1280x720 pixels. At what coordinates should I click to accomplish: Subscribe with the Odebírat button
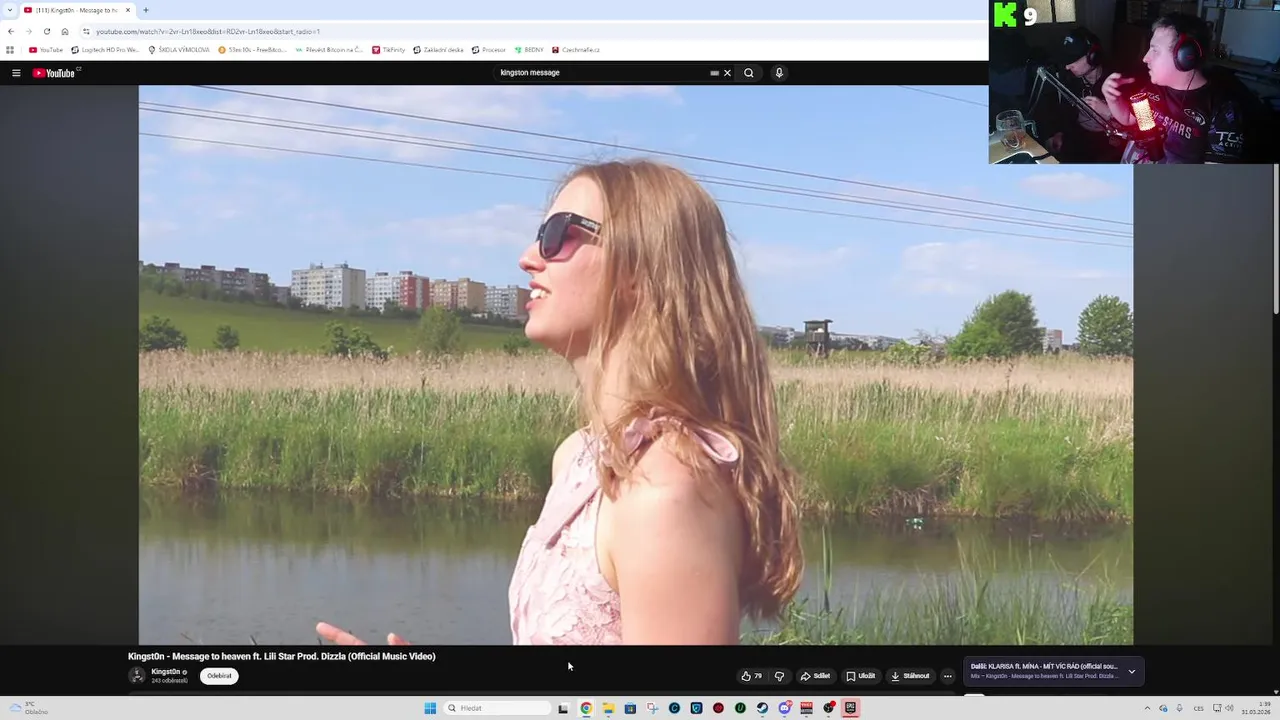219,676
